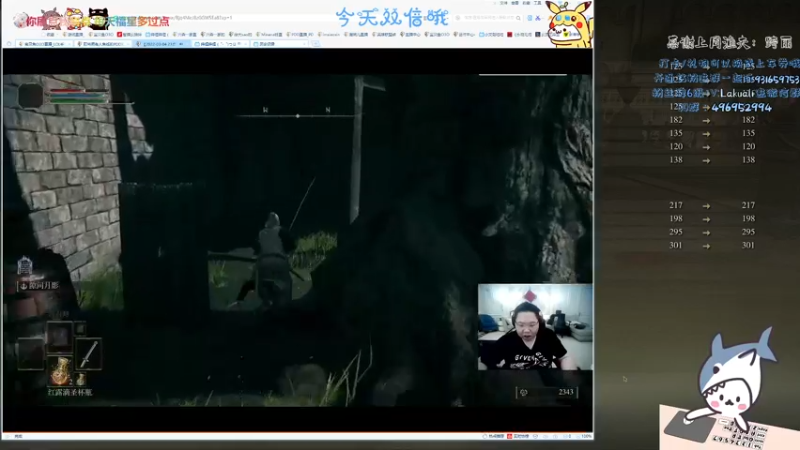Click the 陨河月影 status text
800x450 pixels.
coord(43,286)
